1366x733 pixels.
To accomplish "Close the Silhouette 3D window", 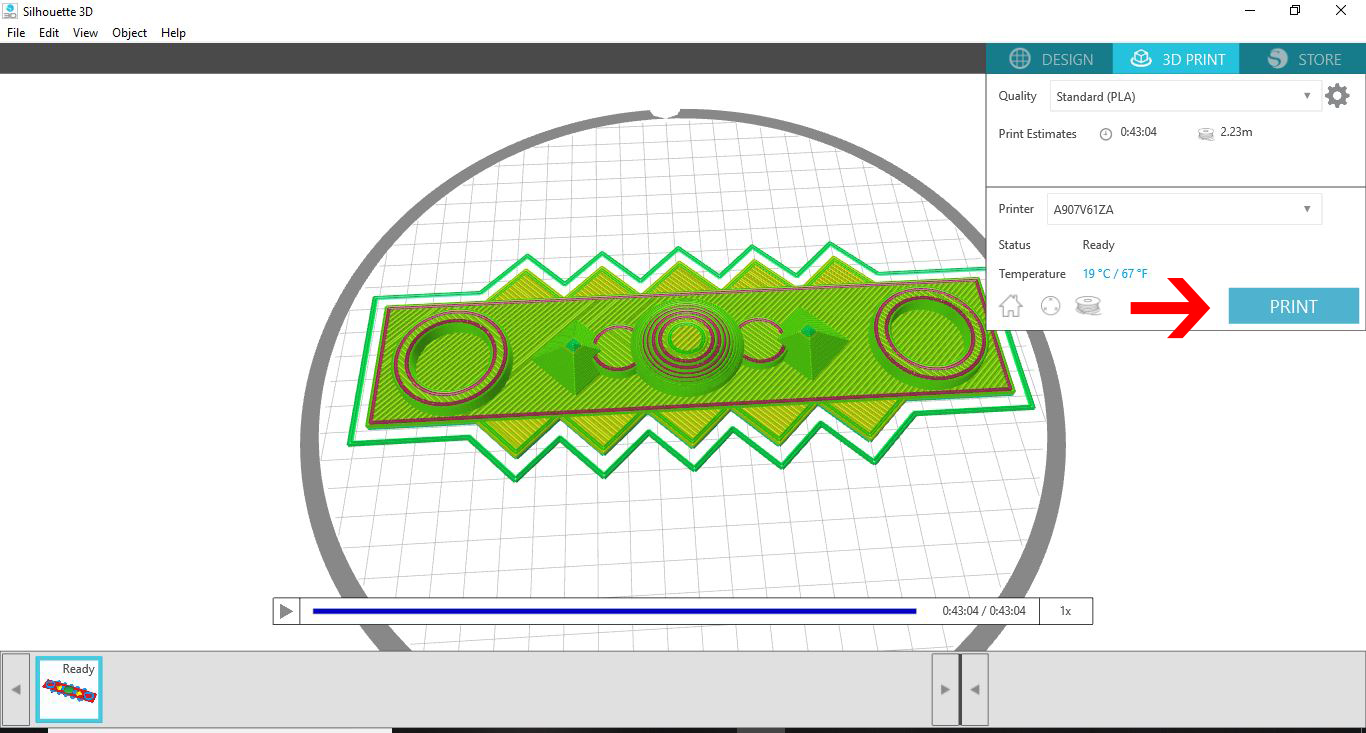I will click(1341, 11).
